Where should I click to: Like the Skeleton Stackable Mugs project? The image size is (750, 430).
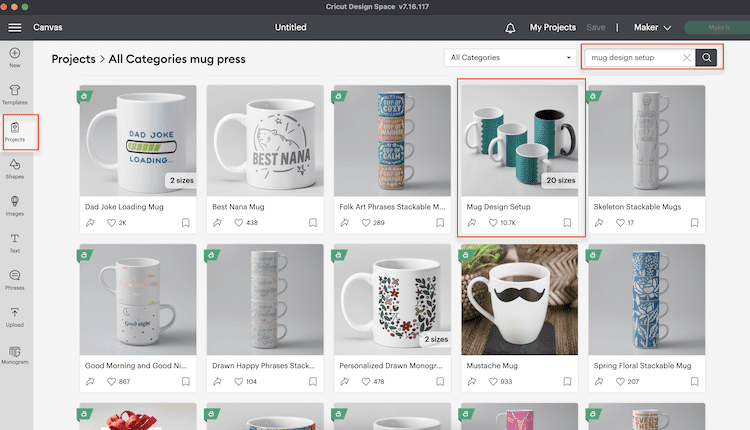pyautogui.click(x=620, y=222)
